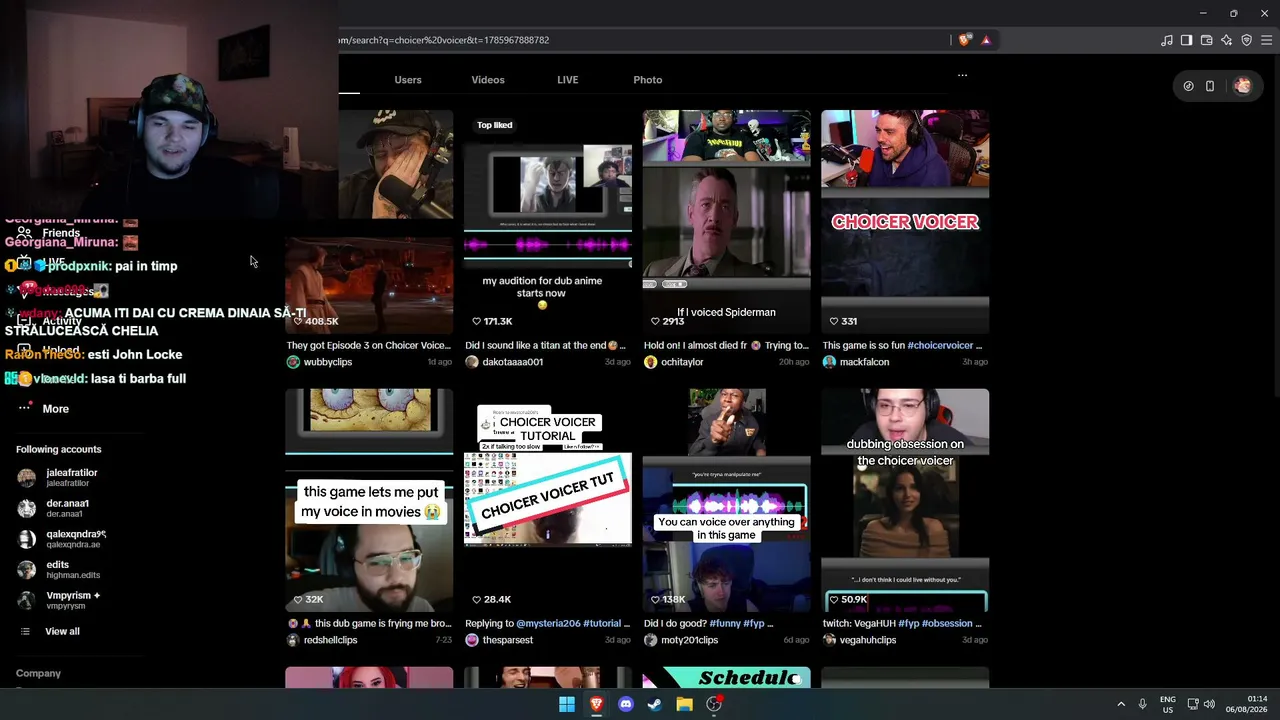Open dakotaaaa001 creator profile link
1280x720 pixels.
(513, 362)
